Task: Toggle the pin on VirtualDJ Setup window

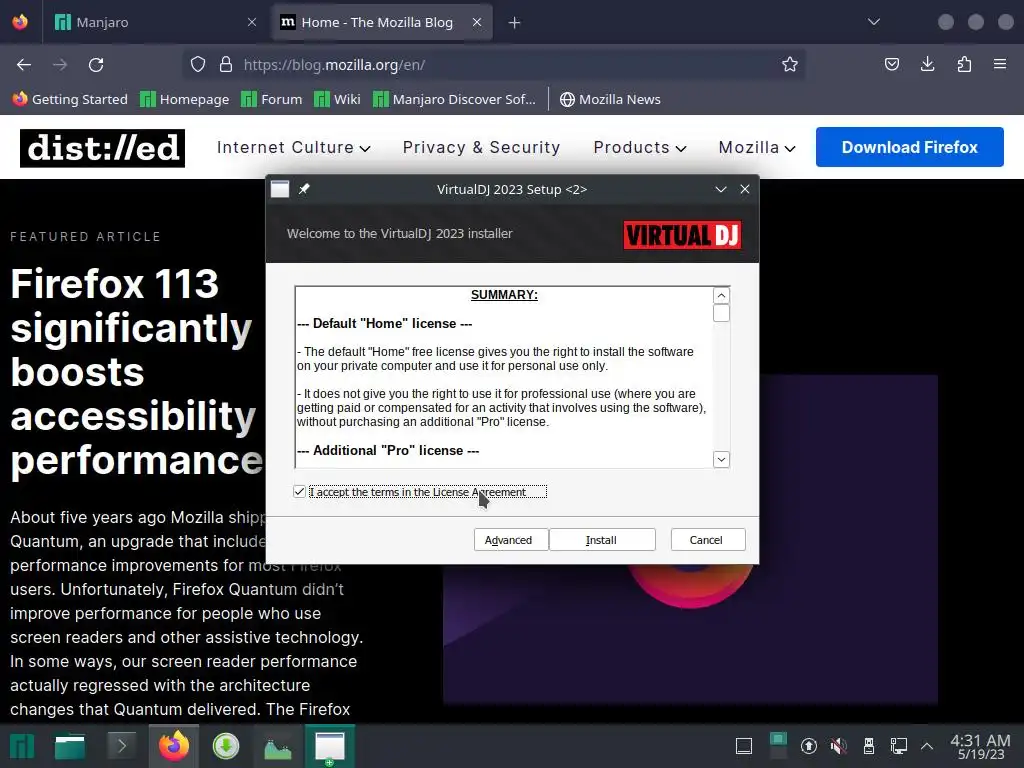Action: click(x=304, y=189)
